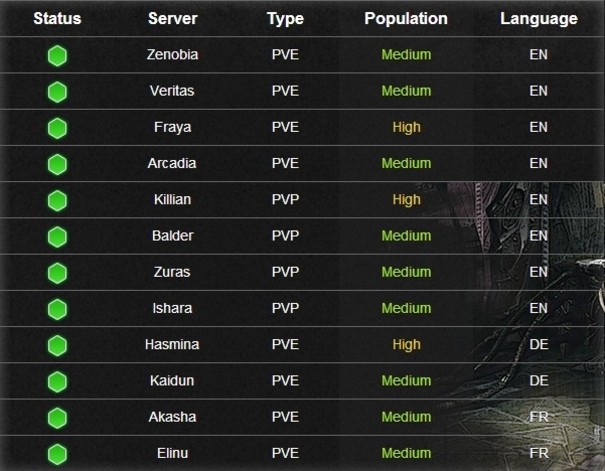The image size is (605, 471).
Task: Sort by the Status column header
Action: [x=57, y=19]
